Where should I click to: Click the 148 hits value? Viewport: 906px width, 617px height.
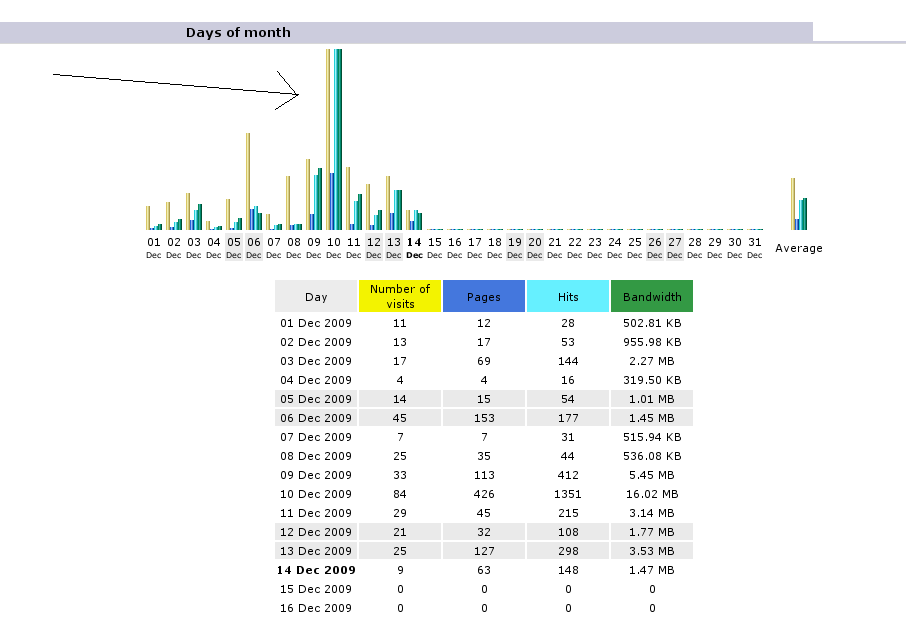click(x=568, y=570)
